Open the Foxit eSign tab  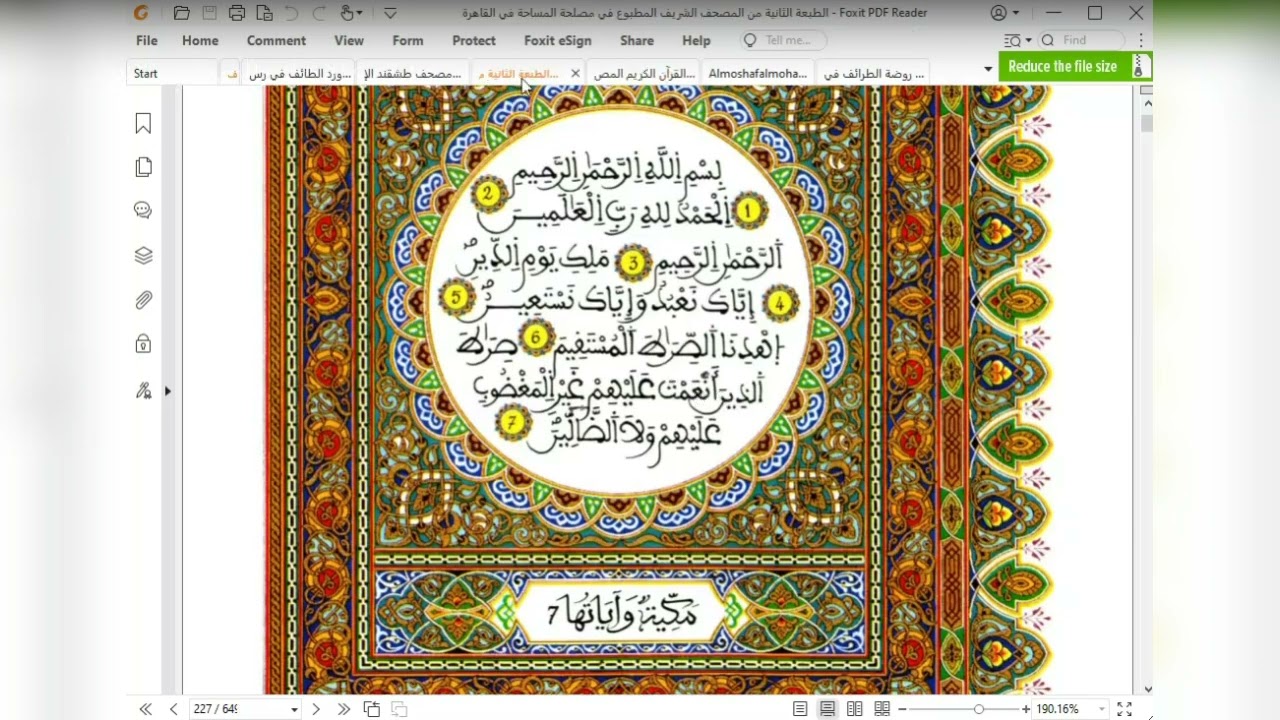[x=558, y=41]
